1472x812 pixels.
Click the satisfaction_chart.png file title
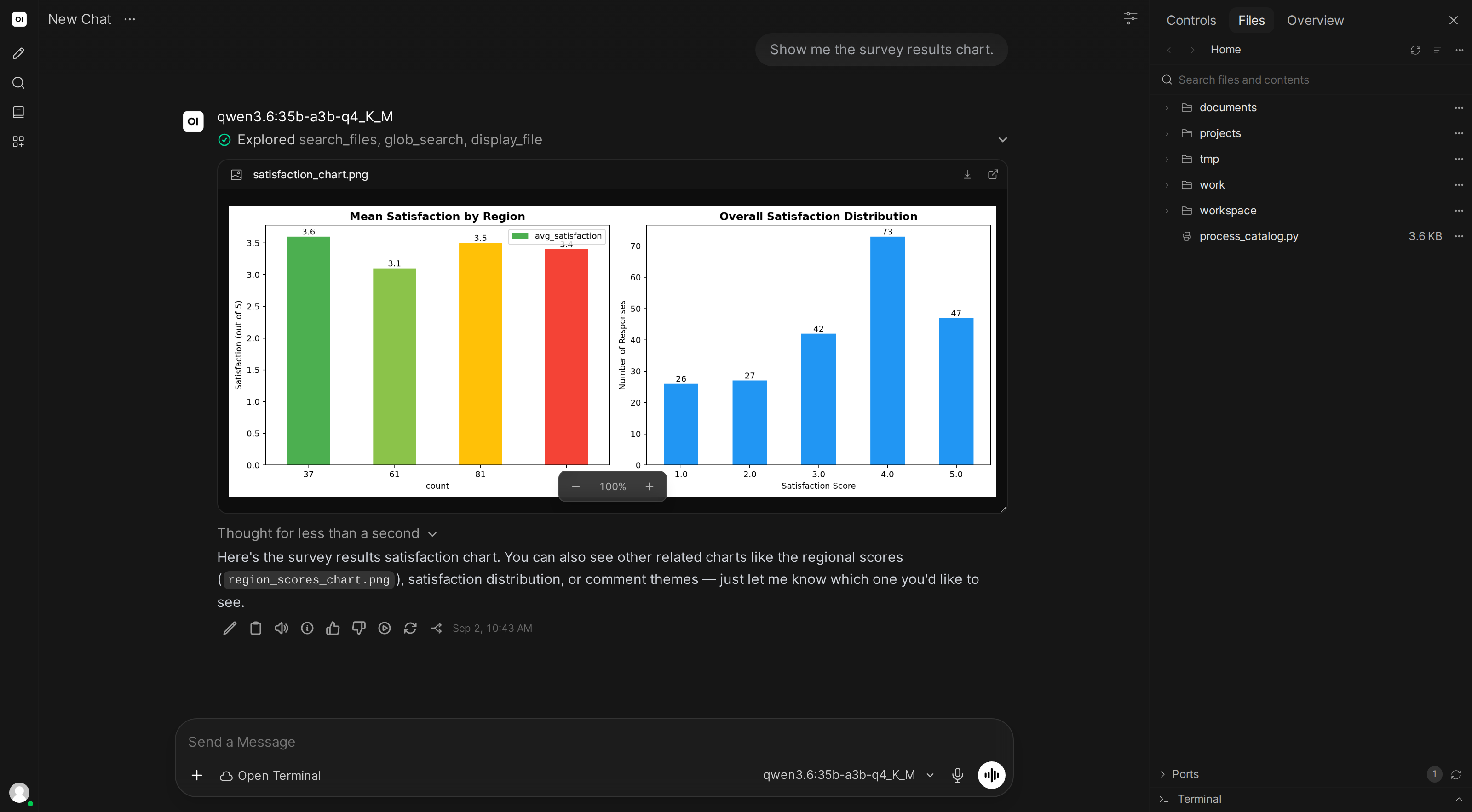[310, 175]
